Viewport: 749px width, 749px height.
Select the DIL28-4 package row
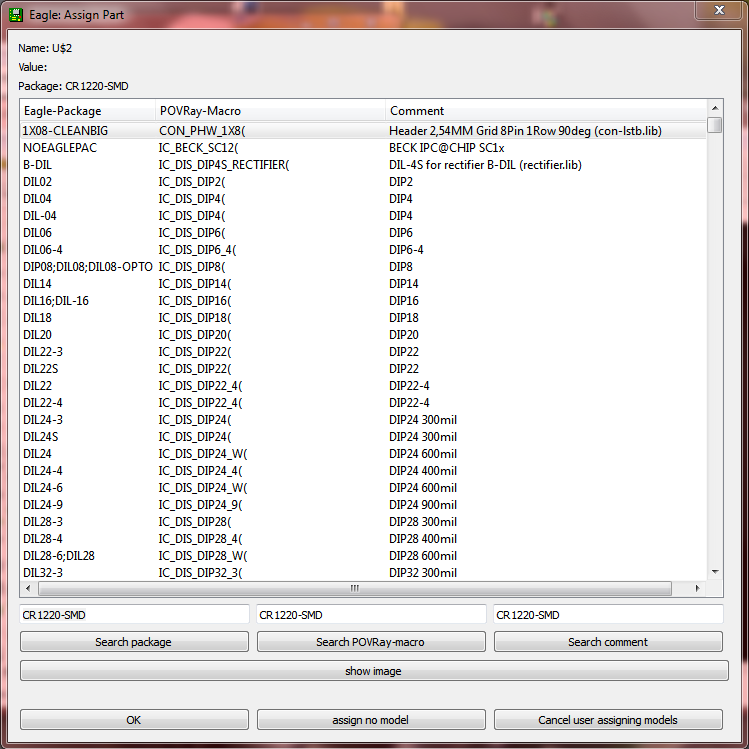point(363,539)
